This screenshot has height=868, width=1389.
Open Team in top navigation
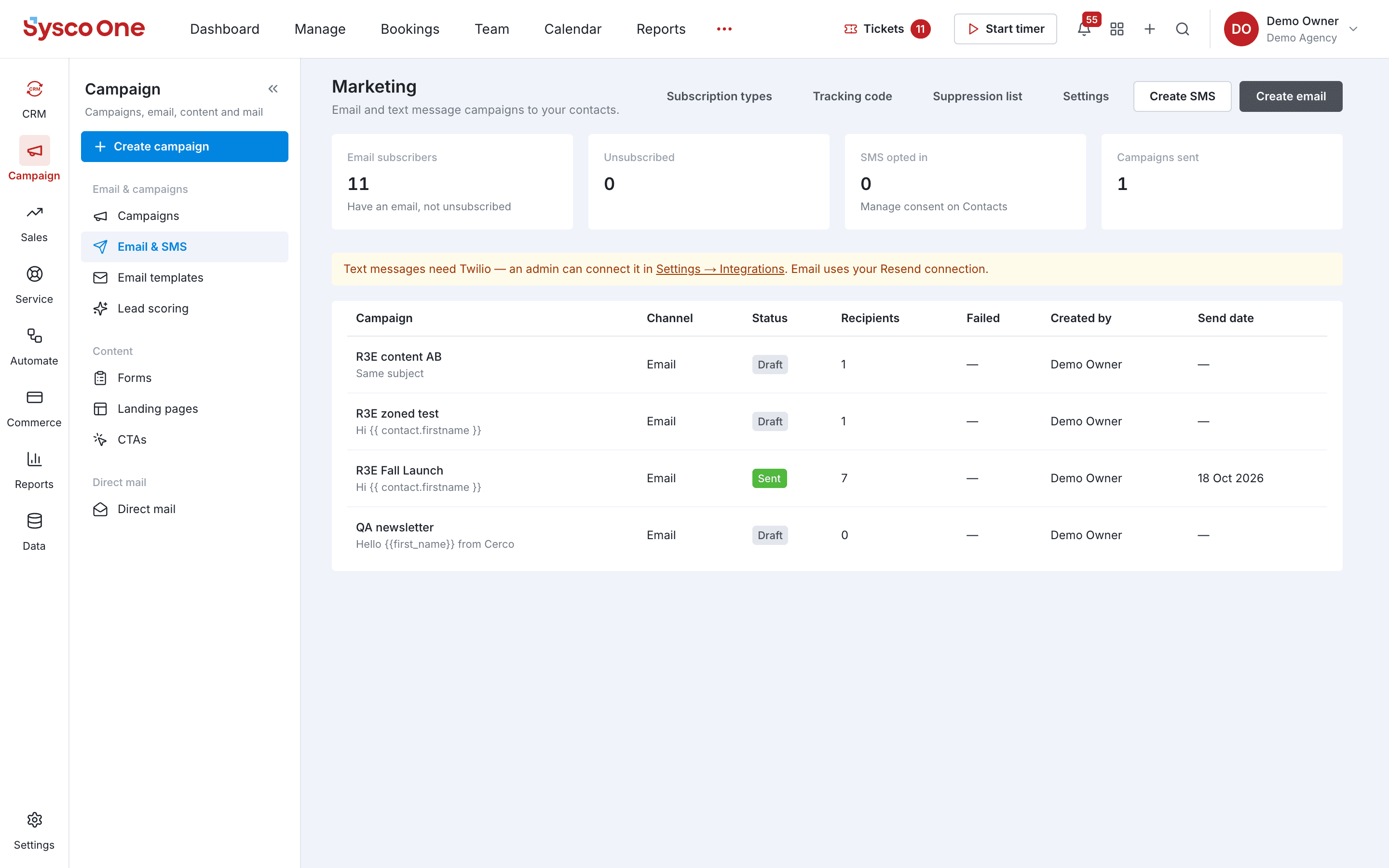pos(492,29)
